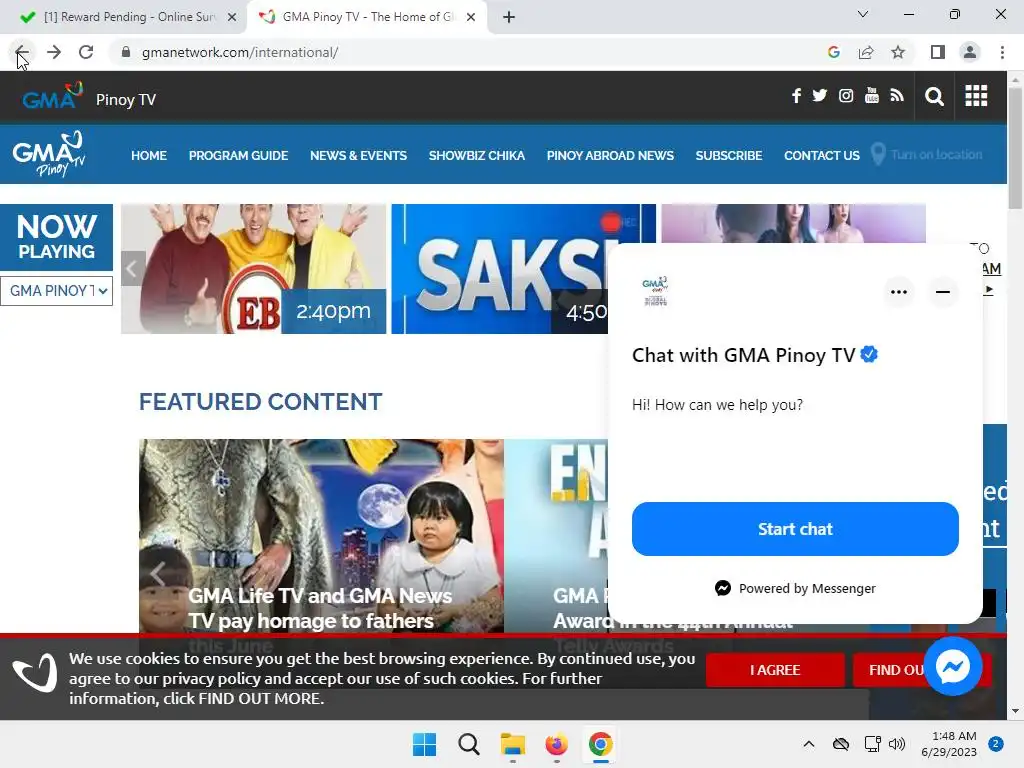Viewport: 1024px width, 768px height.
Task: Open GMA Facebook page icon
Action: coord(796,96)
